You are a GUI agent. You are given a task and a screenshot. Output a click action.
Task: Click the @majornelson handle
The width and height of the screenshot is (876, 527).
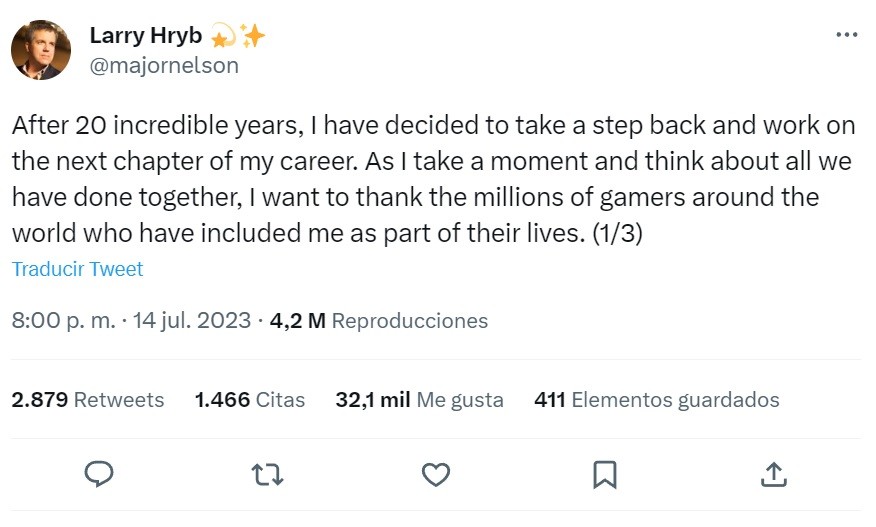click(164, 66)
